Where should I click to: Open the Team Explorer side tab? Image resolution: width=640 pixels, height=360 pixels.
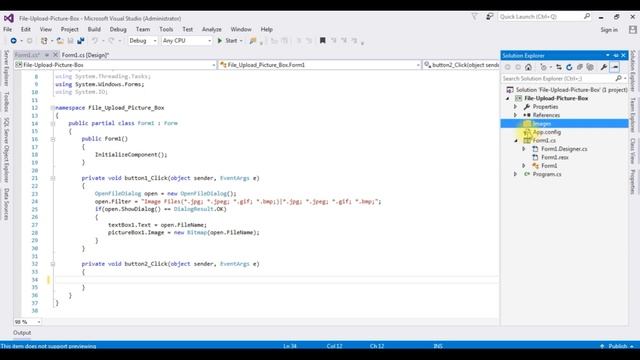tap(633, 115)
